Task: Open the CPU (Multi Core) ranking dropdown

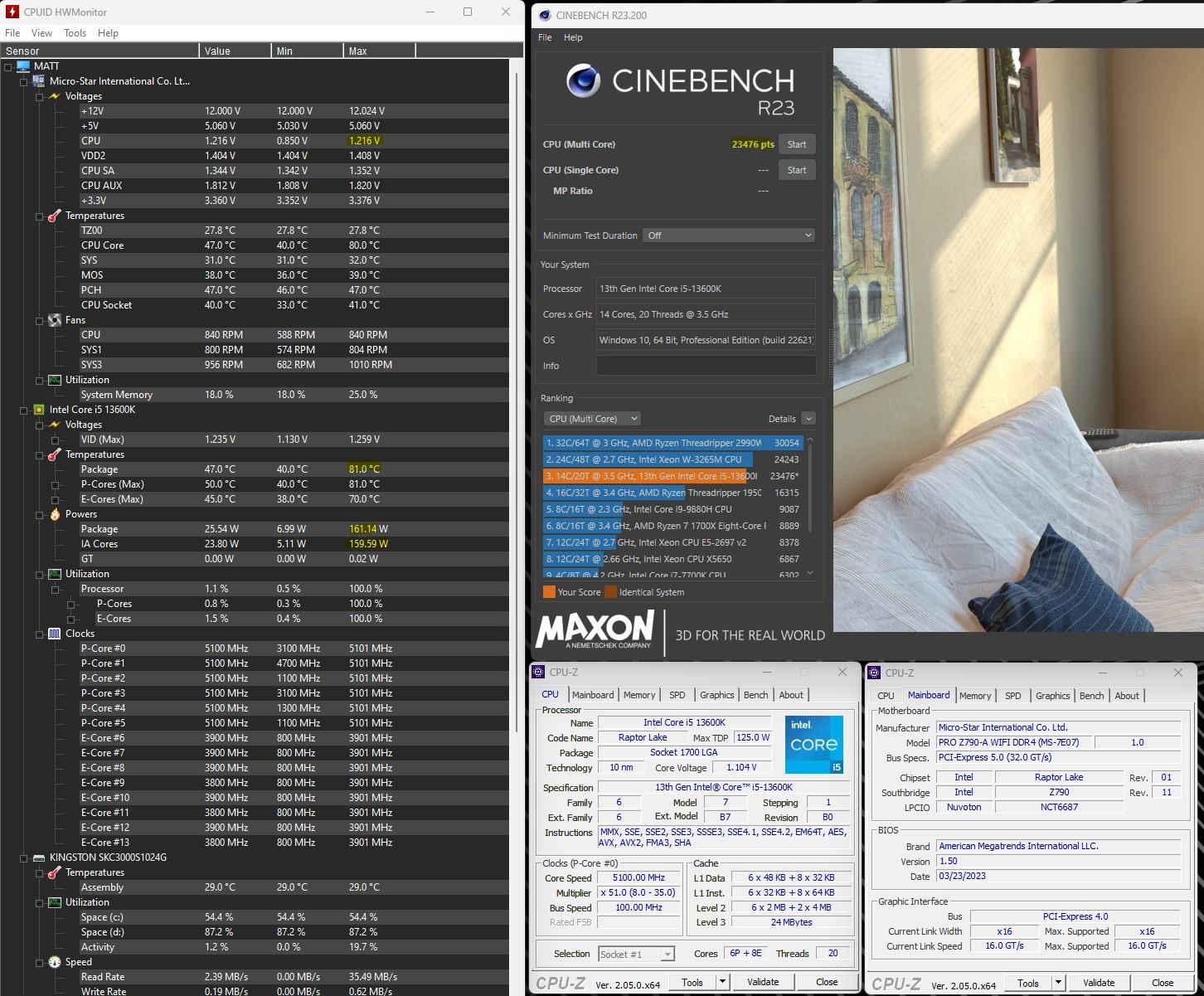Action: 592,419
